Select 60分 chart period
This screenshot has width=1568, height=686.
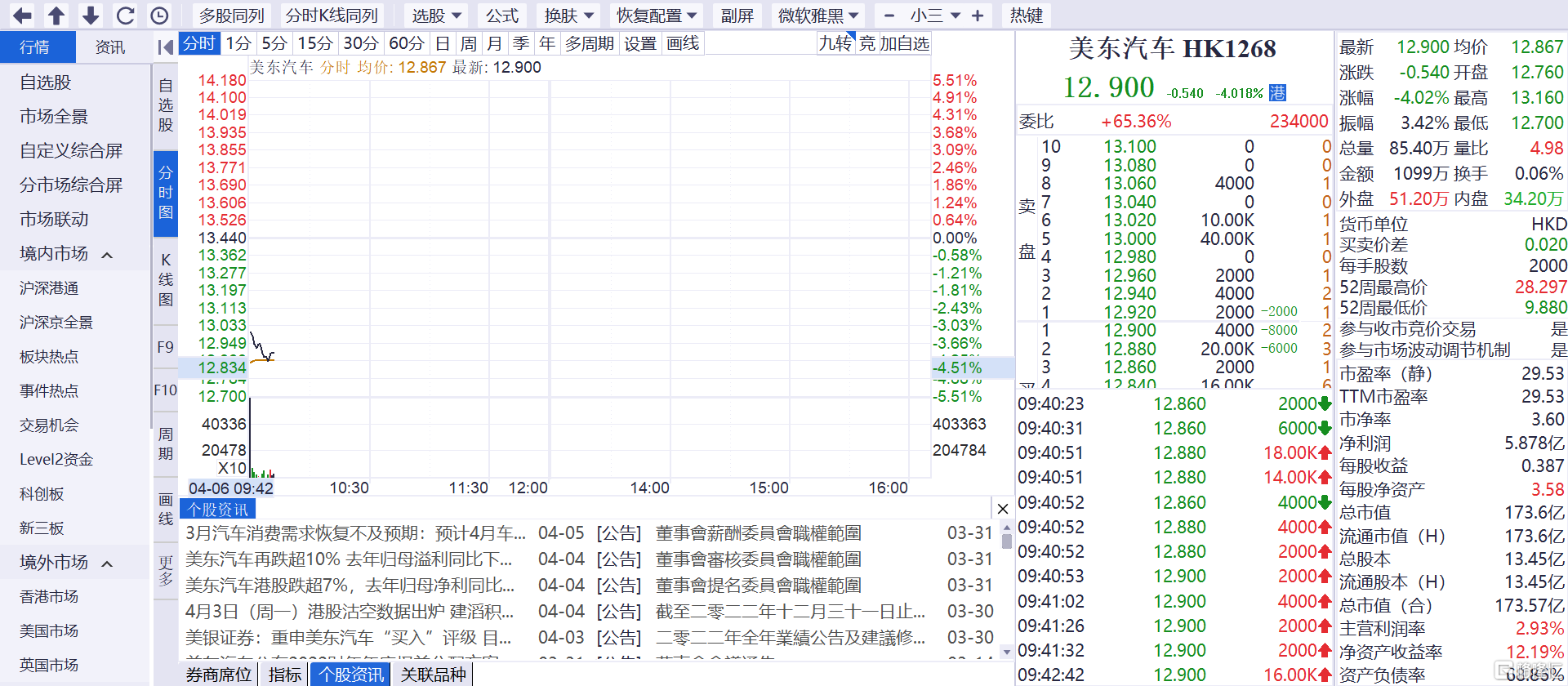pos(407,43)
